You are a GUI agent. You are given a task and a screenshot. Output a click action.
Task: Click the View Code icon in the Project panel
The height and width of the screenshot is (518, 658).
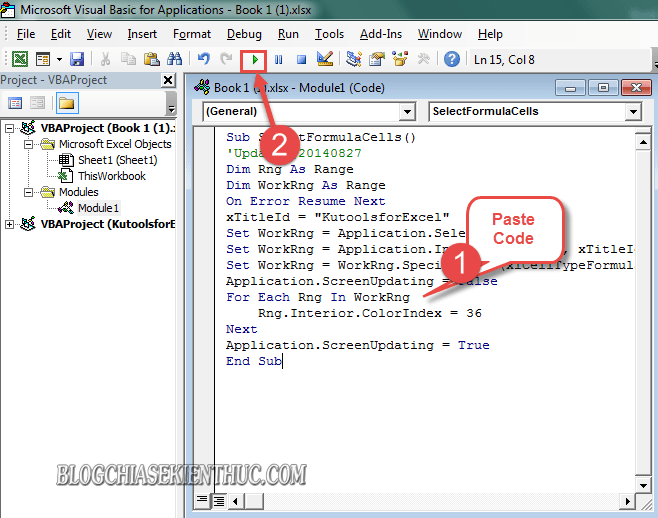pyautogui.click(x=15, y=103)
